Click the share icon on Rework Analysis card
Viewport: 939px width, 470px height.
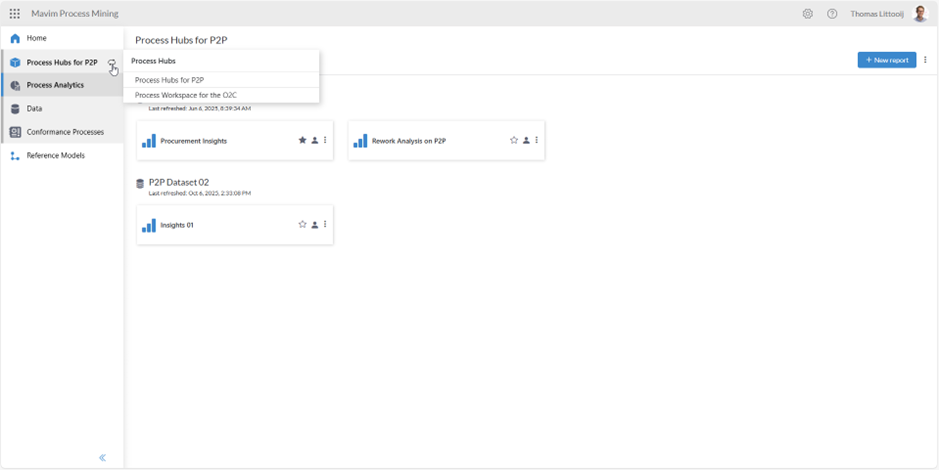tap(526, 141)
